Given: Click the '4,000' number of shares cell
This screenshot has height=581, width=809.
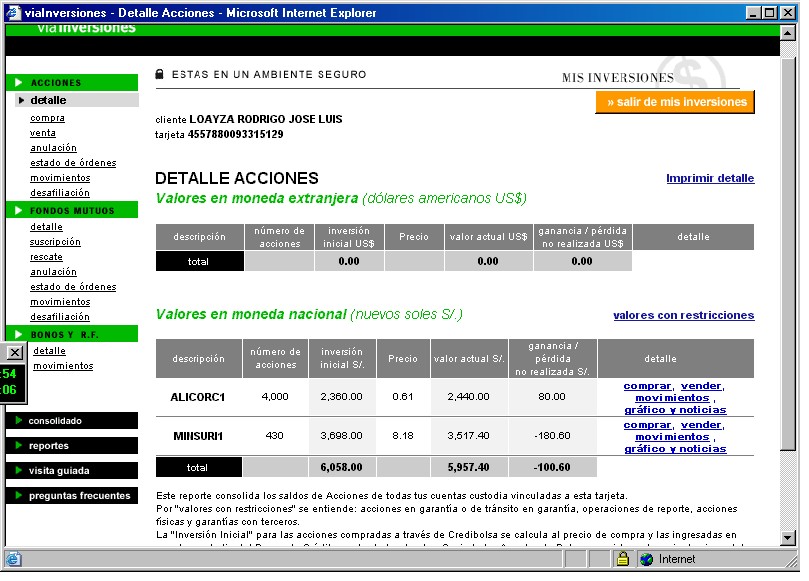Looking at the screenshot, I should [x=274, y=396].
